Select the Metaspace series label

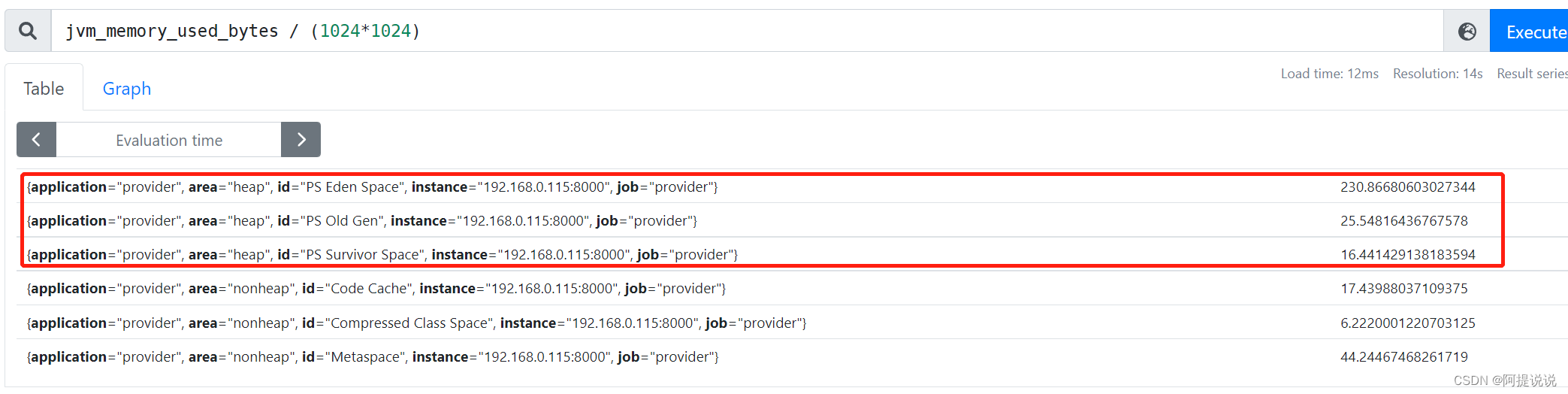click(373, 357)
